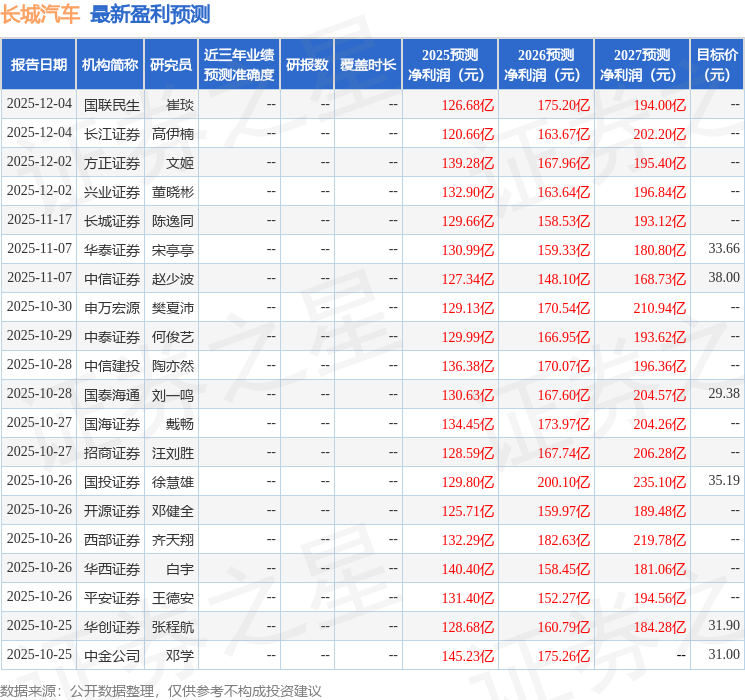Image resolution: width=745 pixels, height=700 pixels.
Task: Click analyst name 陶亦然
Action: point(173,365)
